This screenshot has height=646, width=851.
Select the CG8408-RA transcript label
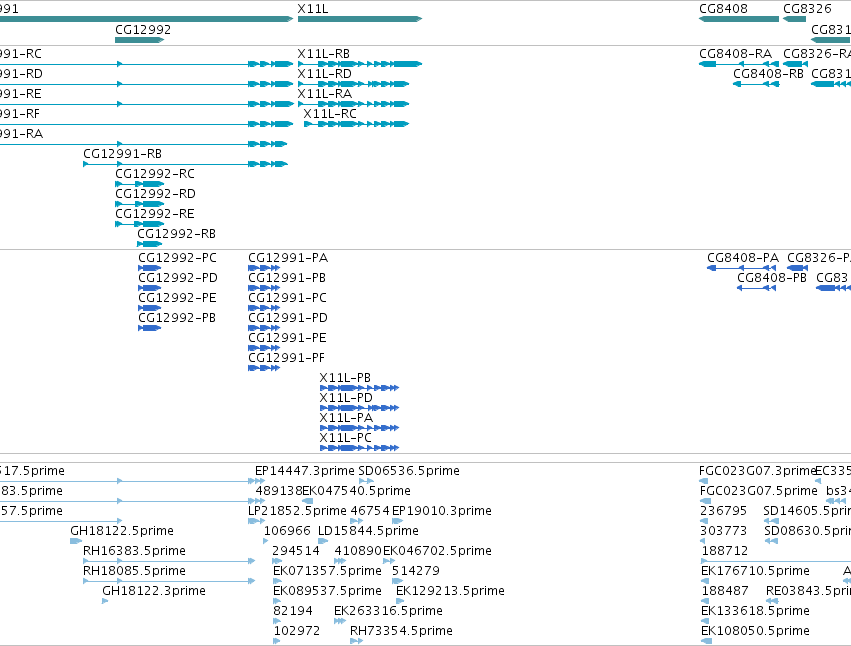click(x=735, y=54)
